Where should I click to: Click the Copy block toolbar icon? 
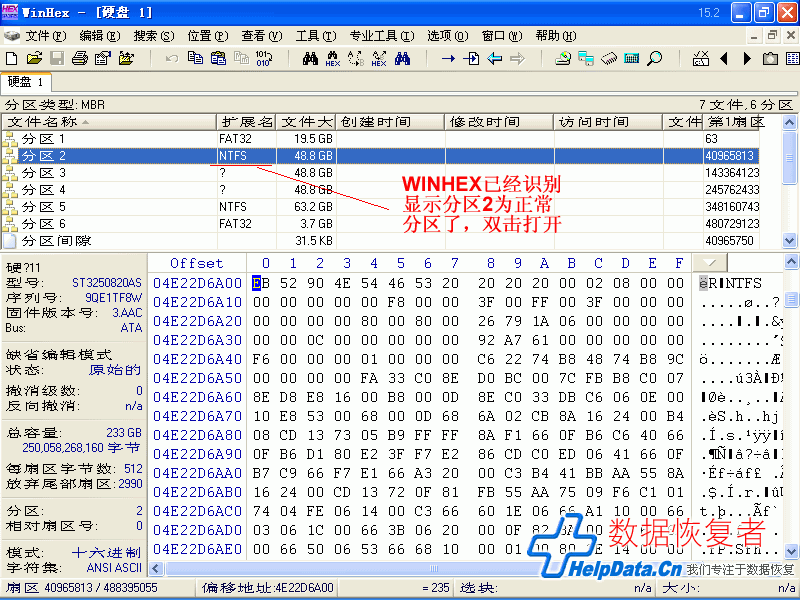pos(195,58)
